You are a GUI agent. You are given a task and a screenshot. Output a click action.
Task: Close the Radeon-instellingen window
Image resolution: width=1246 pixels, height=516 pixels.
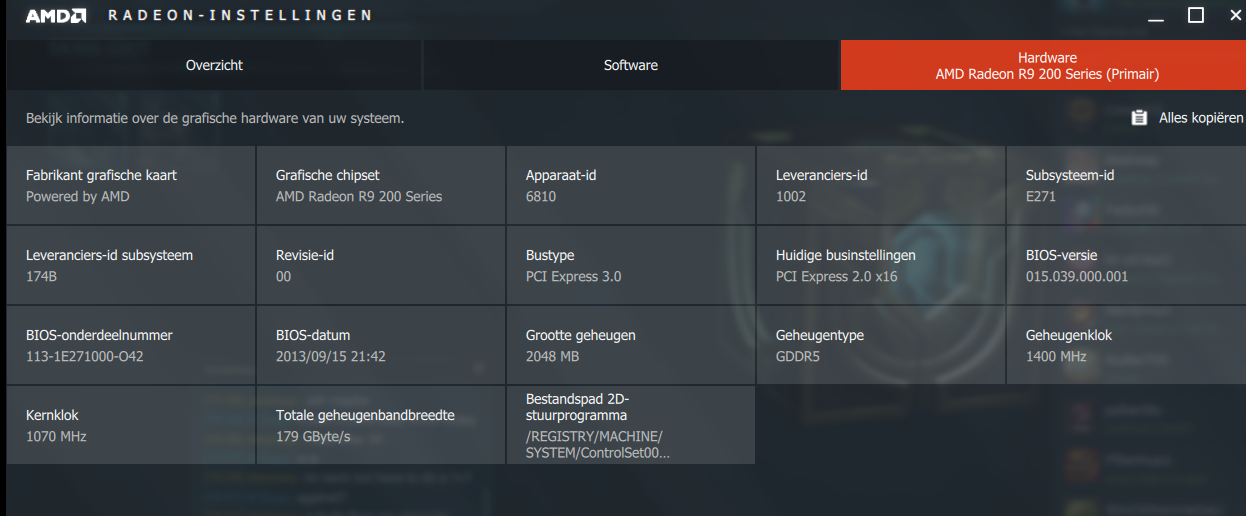(x=1234, y=15)
